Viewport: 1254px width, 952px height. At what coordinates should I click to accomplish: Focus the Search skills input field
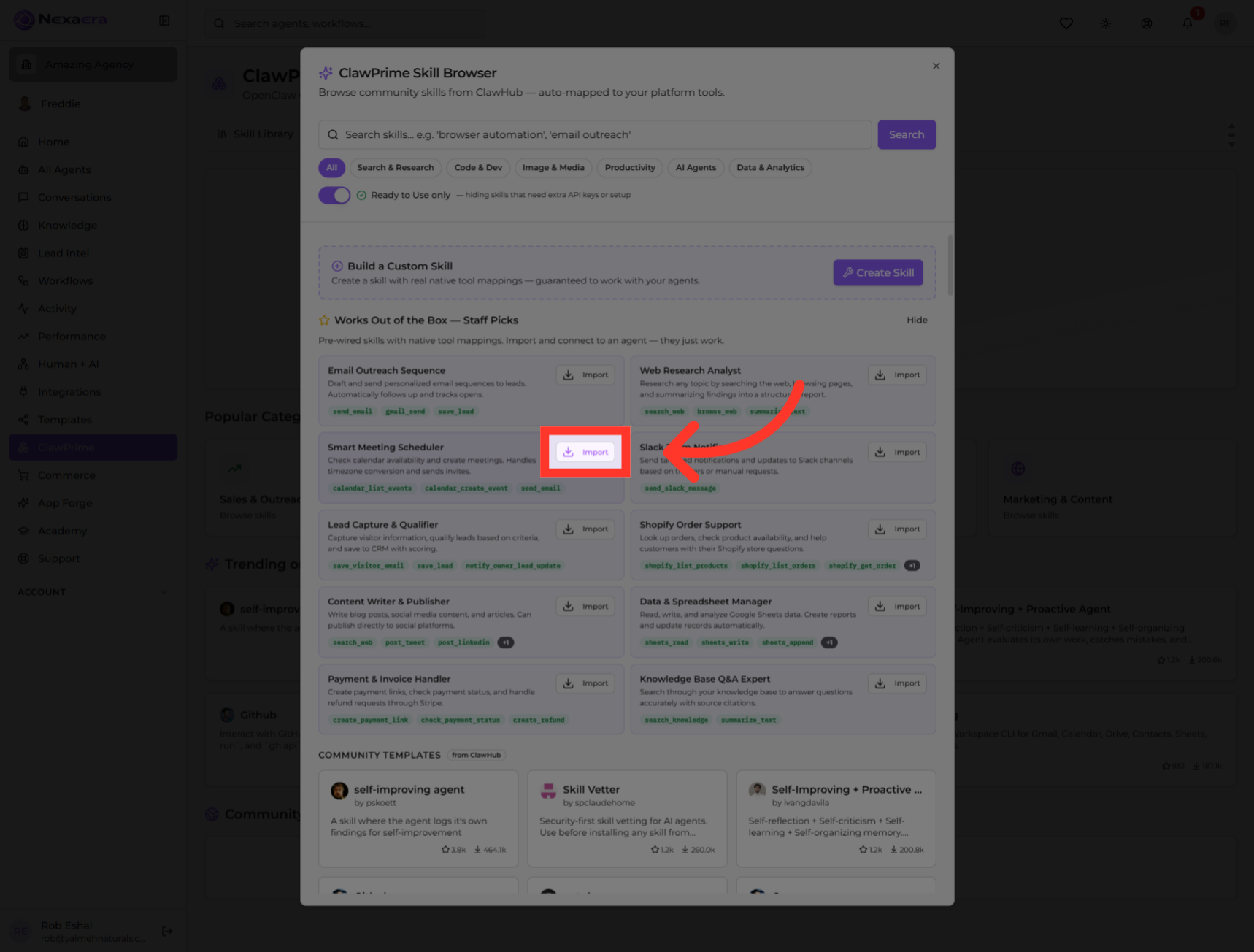[x=595, y=135]
